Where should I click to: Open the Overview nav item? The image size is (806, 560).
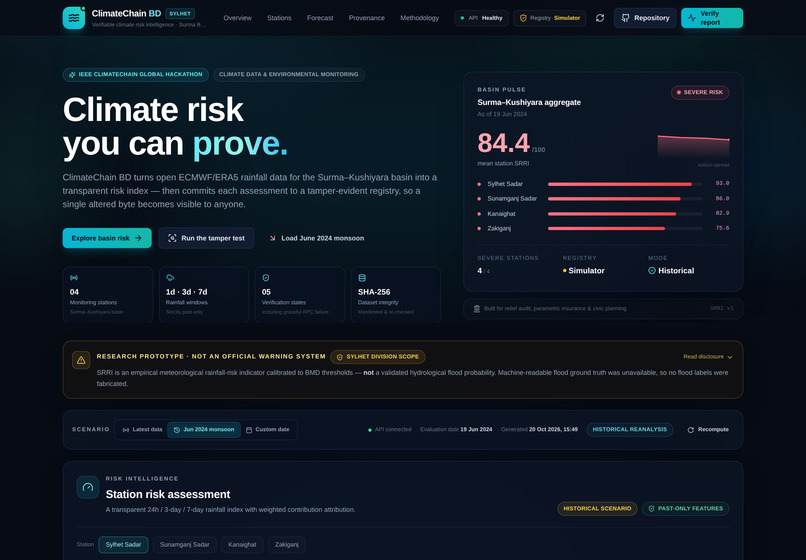click(x=237, y=18)
